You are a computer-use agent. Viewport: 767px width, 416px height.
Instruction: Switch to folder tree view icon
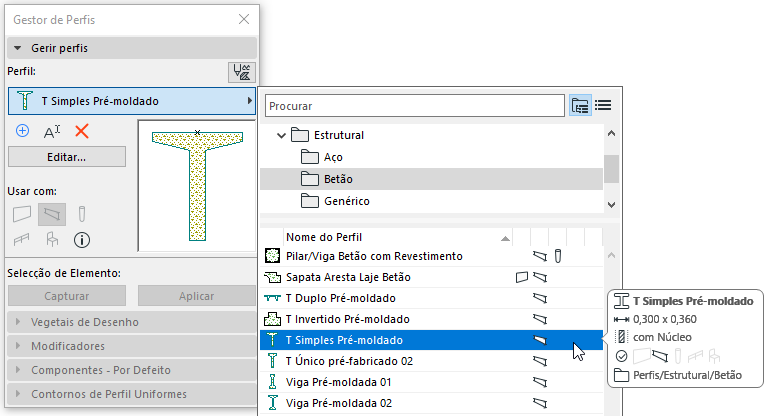580,105
